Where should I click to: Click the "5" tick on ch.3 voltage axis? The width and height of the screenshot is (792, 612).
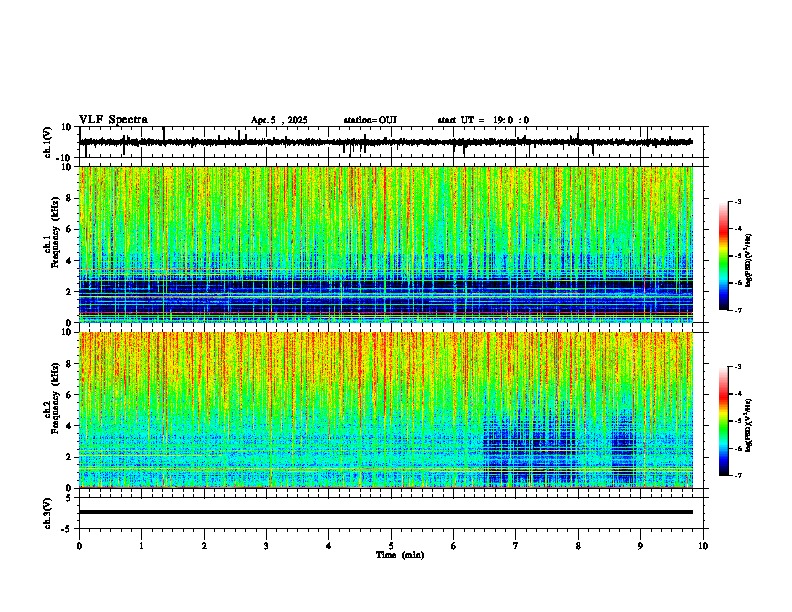70,498
